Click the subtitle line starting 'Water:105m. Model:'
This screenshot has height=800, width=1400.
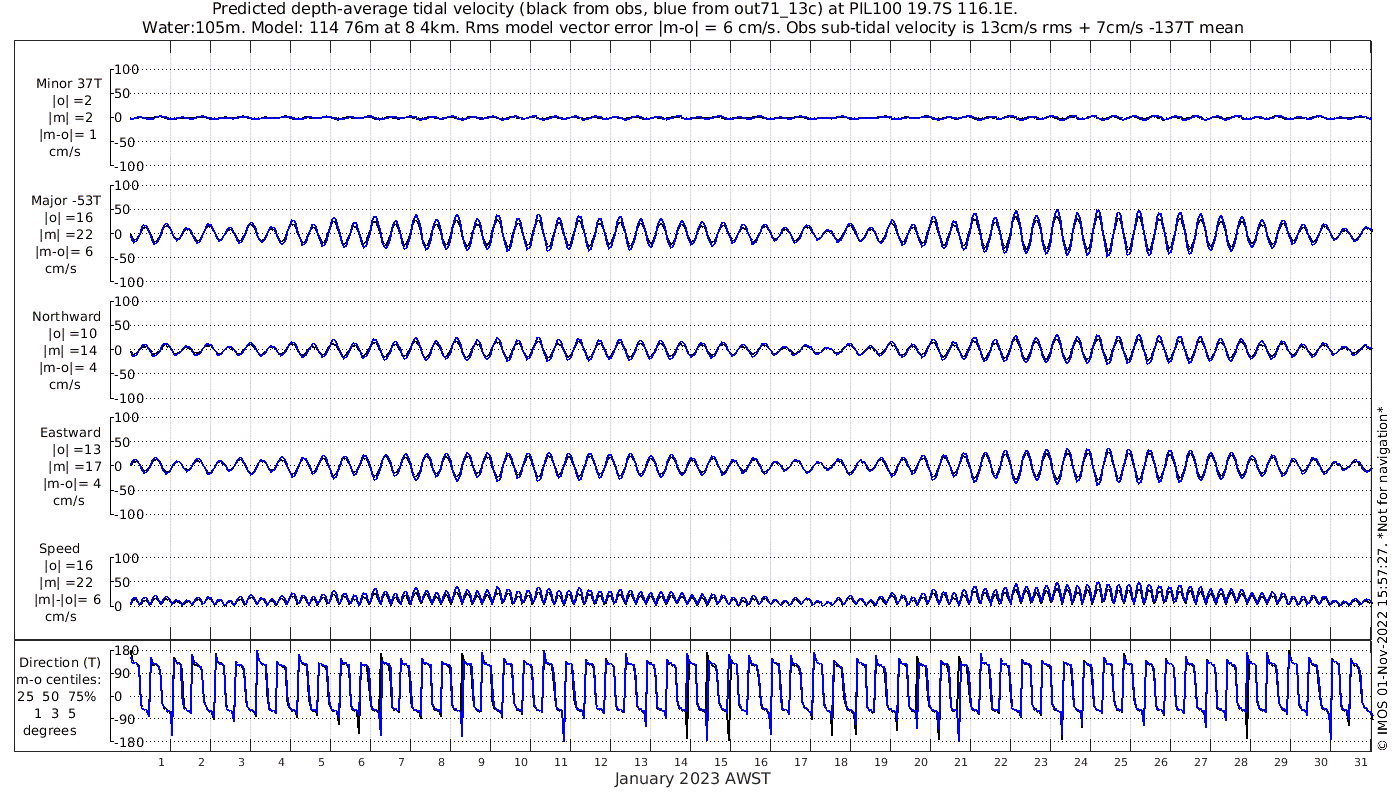[694, 28]
